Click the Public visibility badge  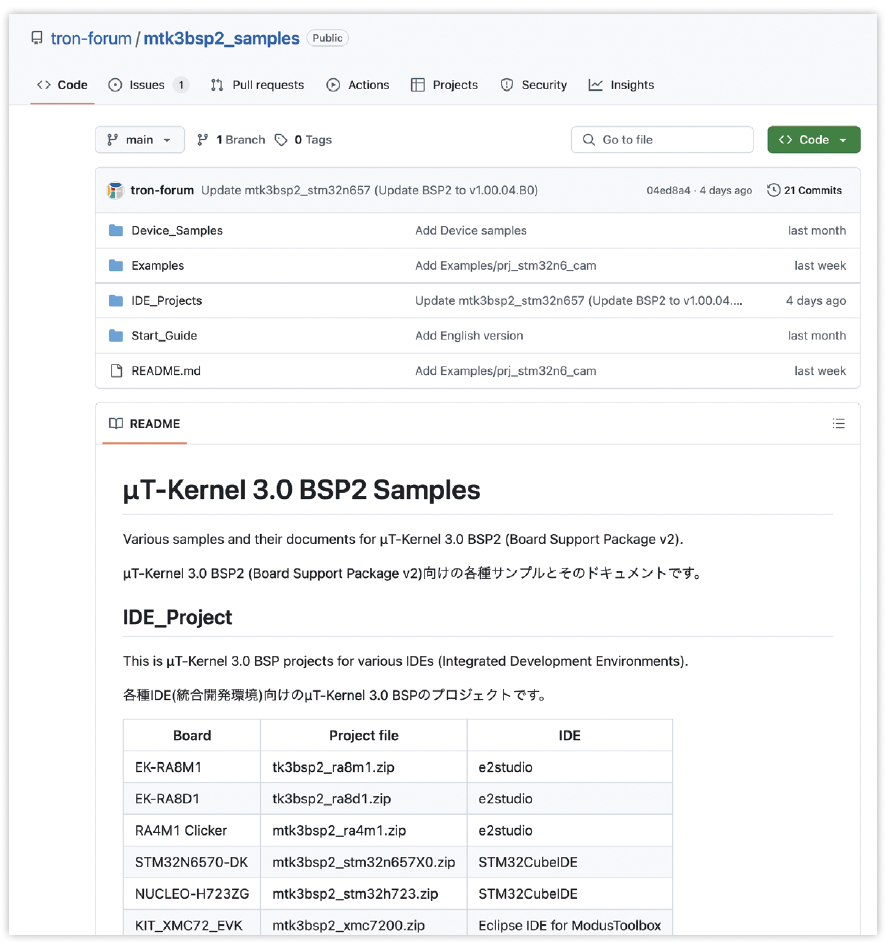(x=328, y=38)
